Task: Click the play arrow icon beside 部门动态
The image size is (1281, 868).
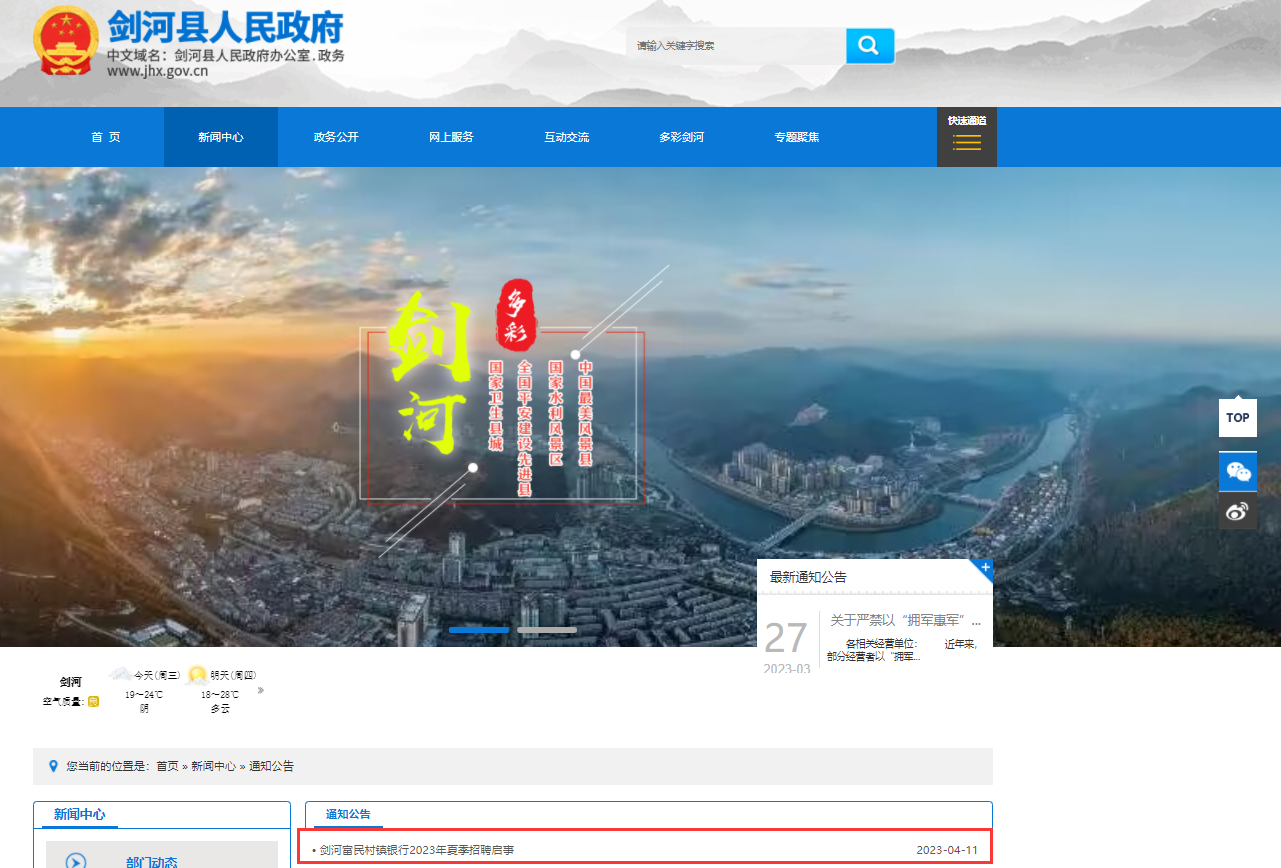Action: coord(75,860)
